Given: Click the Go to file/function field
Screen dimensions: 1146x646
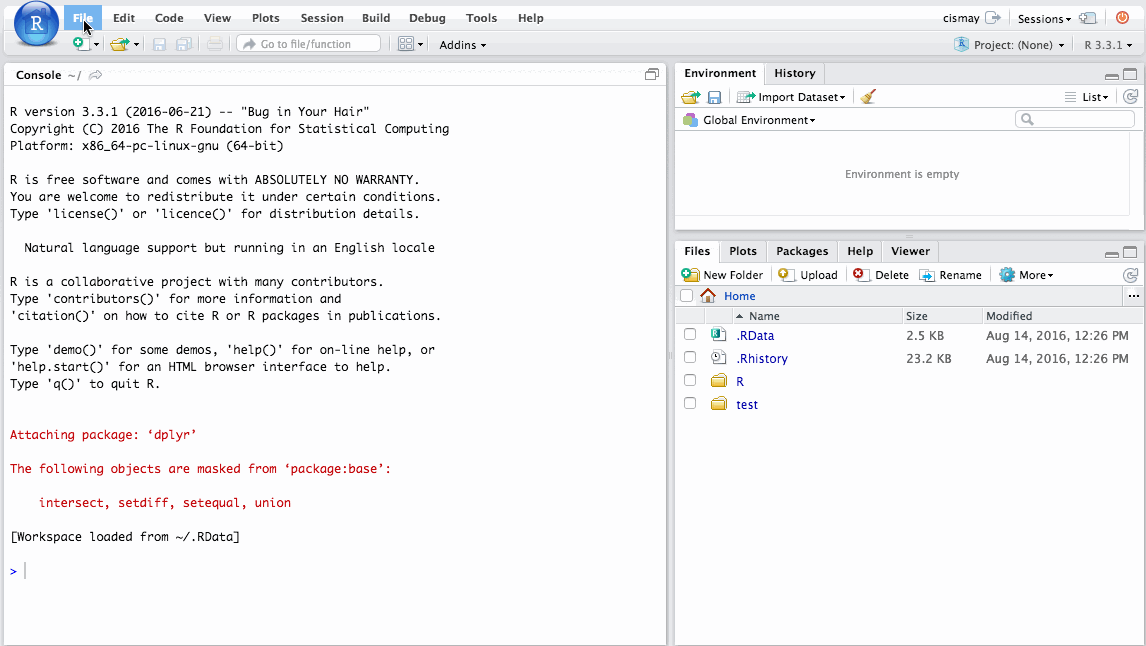Looking at the screenshot, I should [x=308, y=44].
